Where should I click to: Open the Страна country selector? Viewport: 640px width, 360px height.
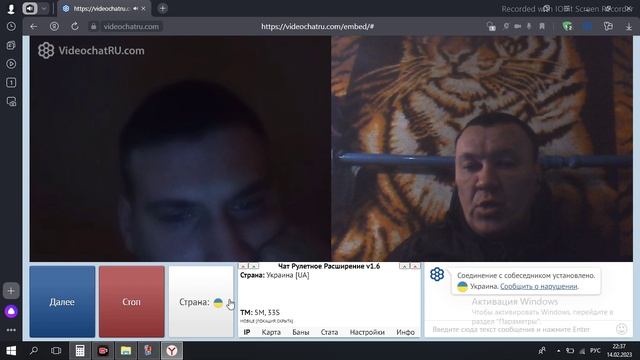(x=201, y=302)
